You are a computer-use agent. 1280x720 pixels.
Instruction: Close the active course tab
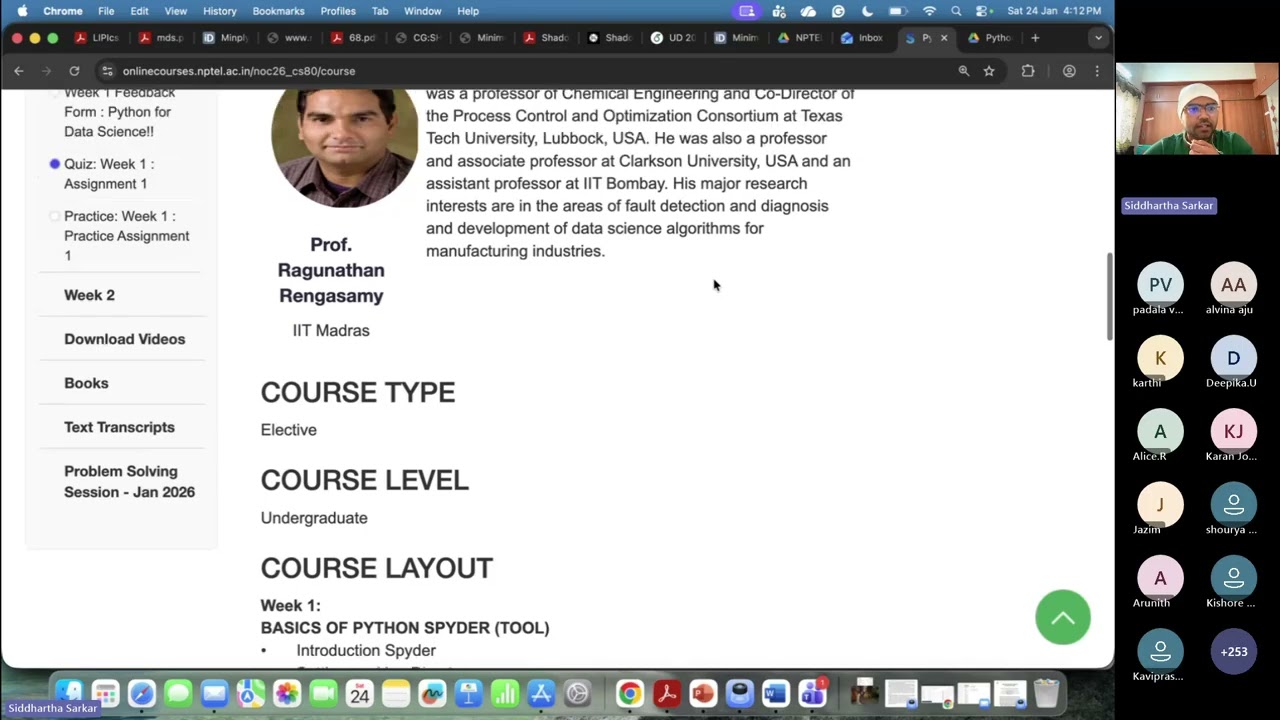(943, 38)
